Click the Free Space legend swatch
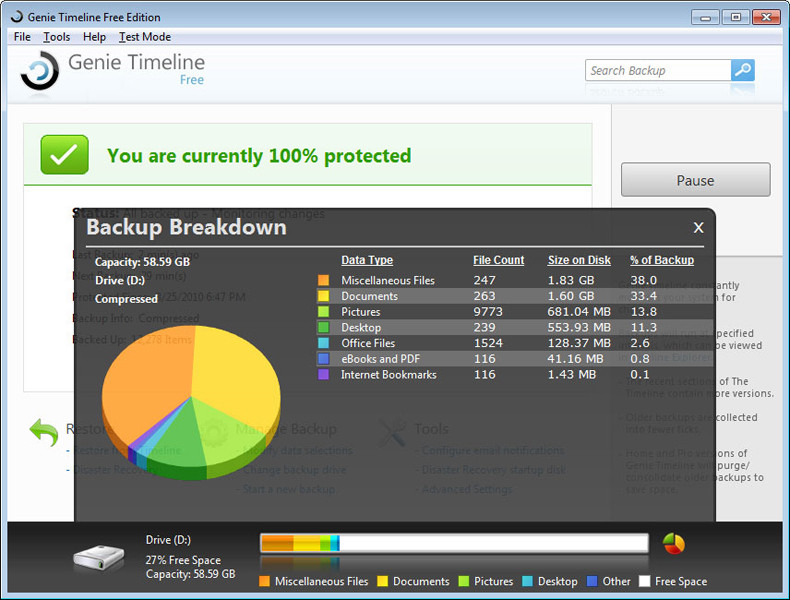 (x=644, y=581)
